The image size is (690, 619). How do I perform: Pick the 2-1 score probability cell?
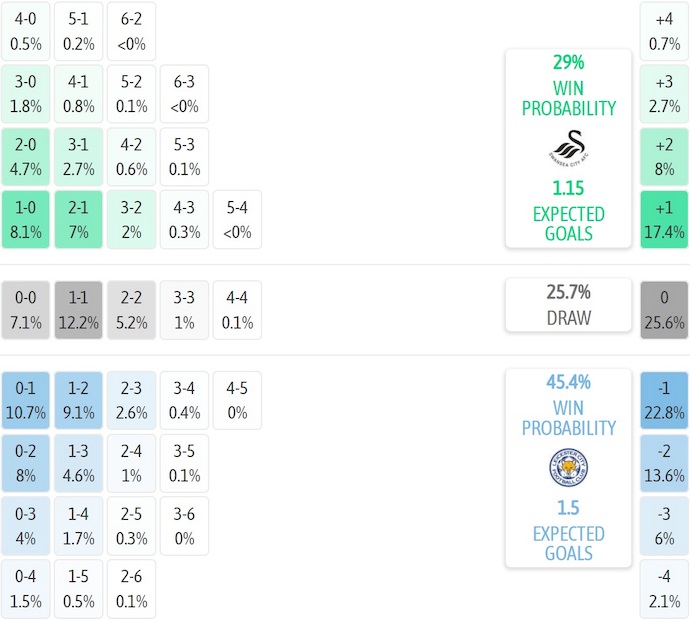79,221
